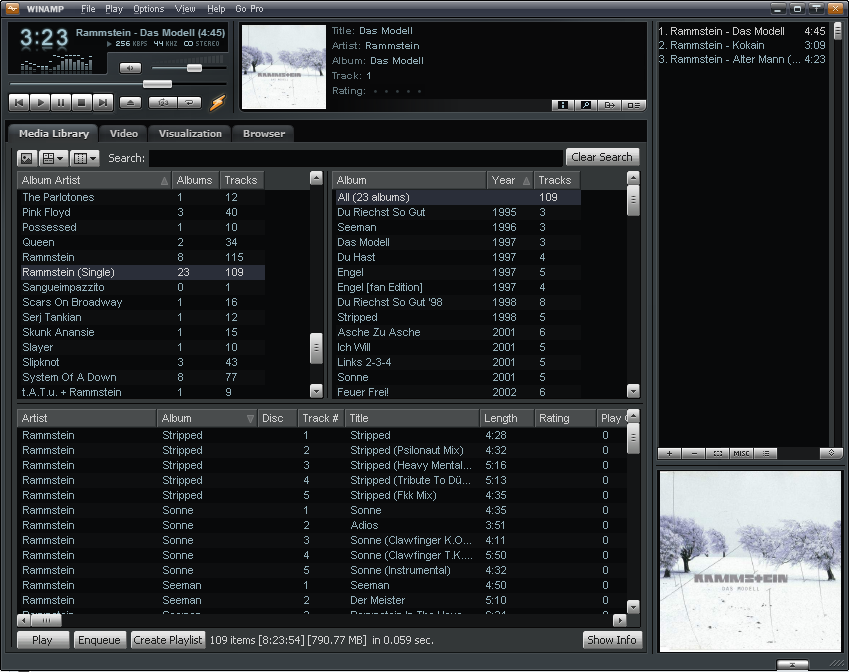Viewport: 849px width, 672px height.
Task: Open the playlist MISC options
Action: (741, 453)
